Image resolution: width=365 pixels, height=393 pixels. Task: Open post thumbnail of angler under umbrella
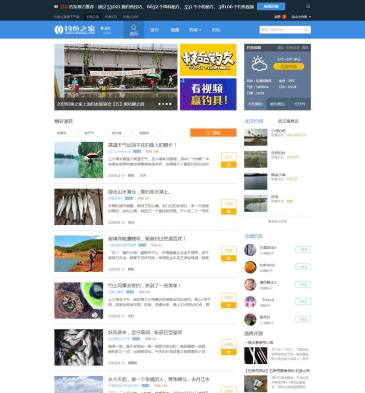tap(79, 160)
